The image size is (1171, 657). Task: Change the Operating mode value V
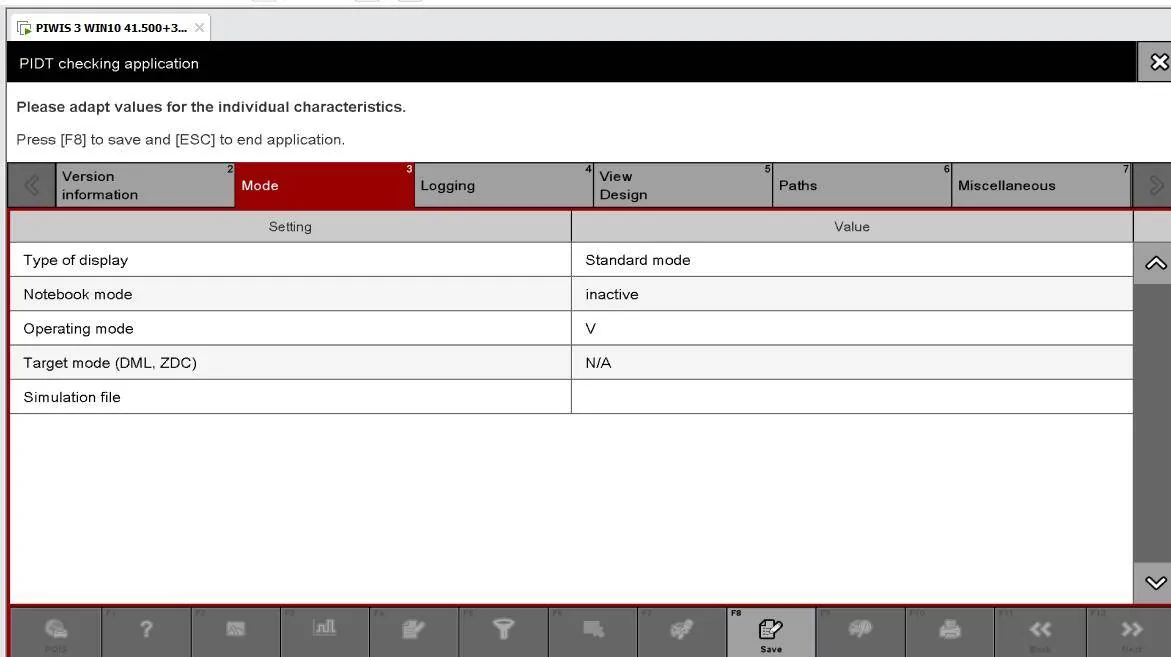coord(852,328)
